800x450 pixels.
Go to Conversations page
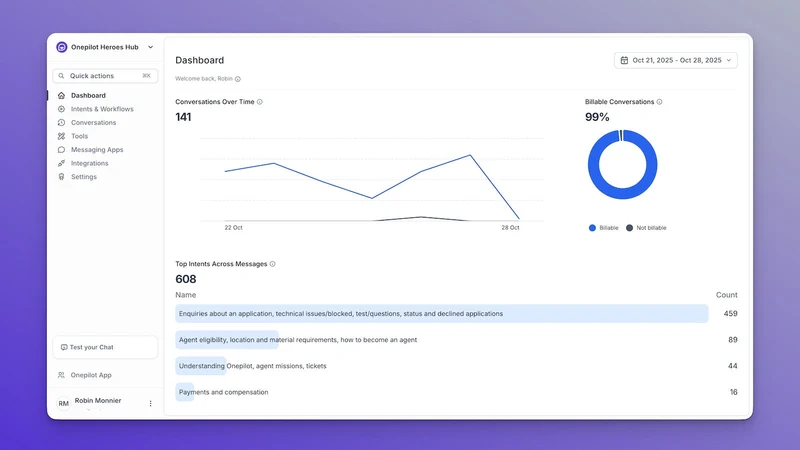pyautogui.click(x=93, y=122)
